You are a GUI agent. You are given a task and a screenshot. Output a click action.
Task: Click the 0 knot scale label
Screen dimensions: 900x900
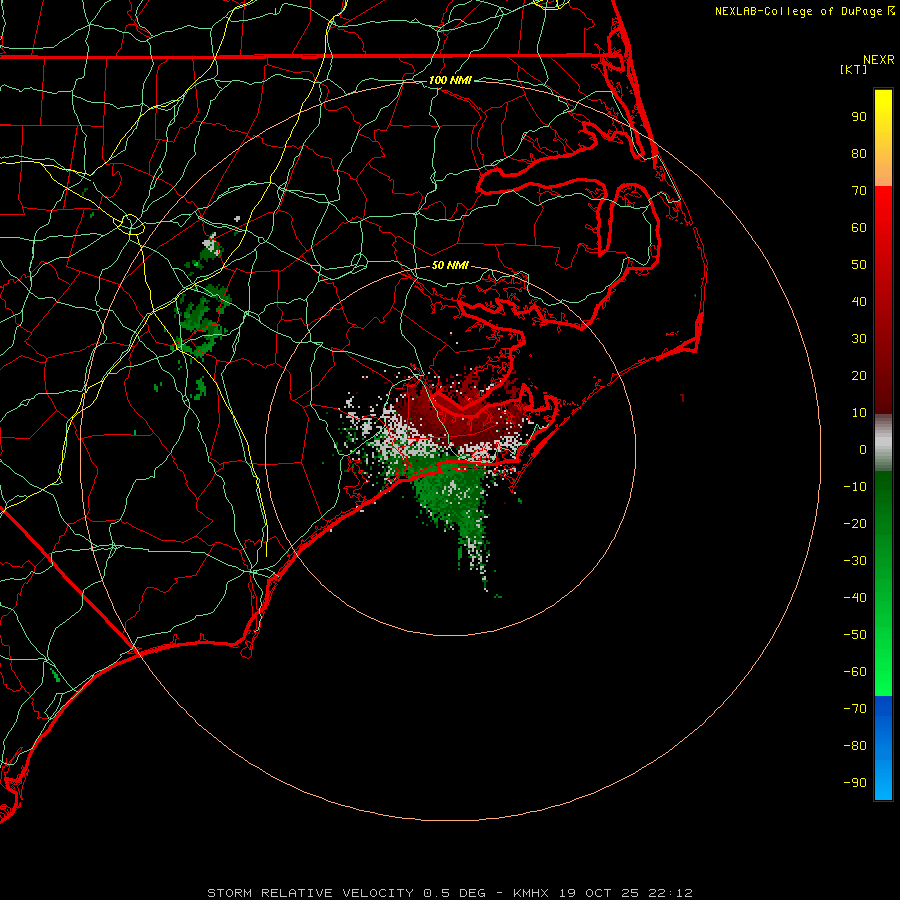click(863, 449)
